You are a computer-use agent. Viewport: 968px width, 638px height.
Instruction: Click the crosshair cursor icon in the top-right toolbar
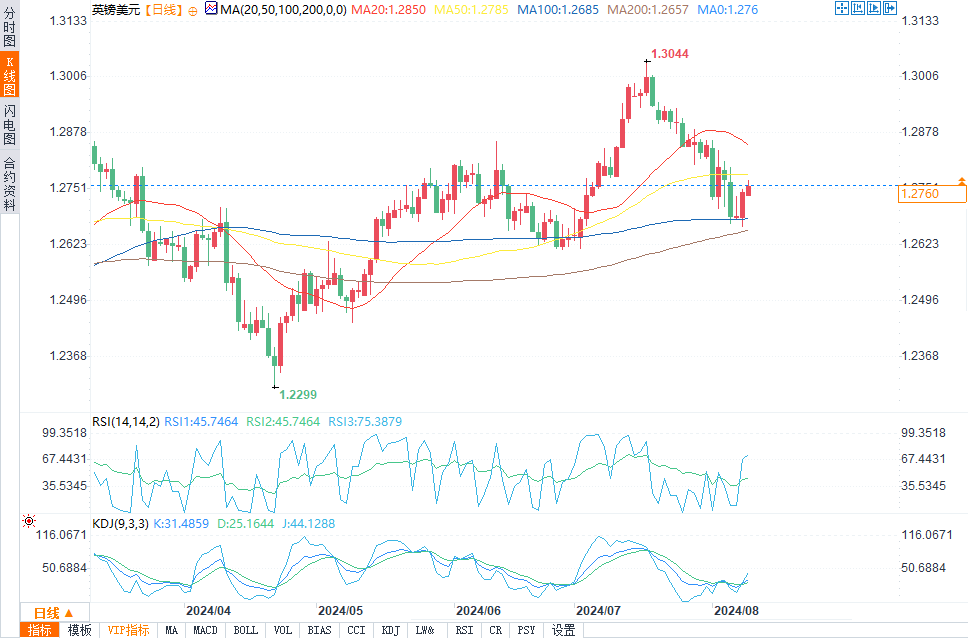(x=841, y=8)
